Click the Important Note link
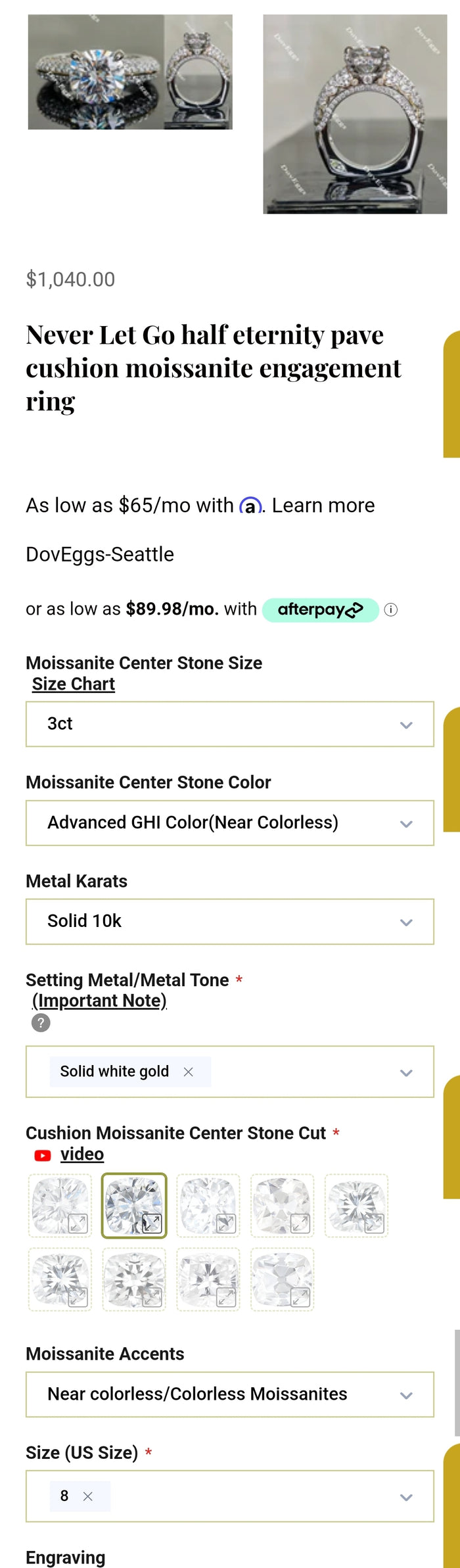The width and height of the screenshot is (460, 1568). coord(99,1000)
